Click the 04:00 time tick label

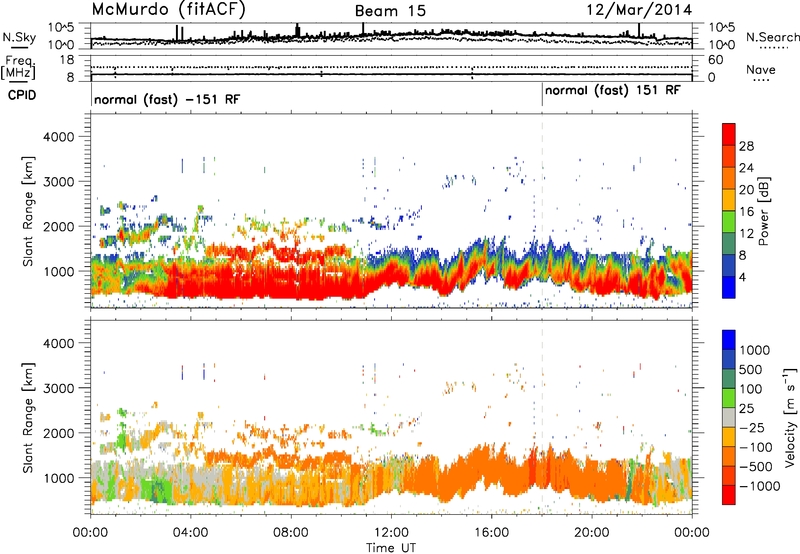(x=191, y=533)
